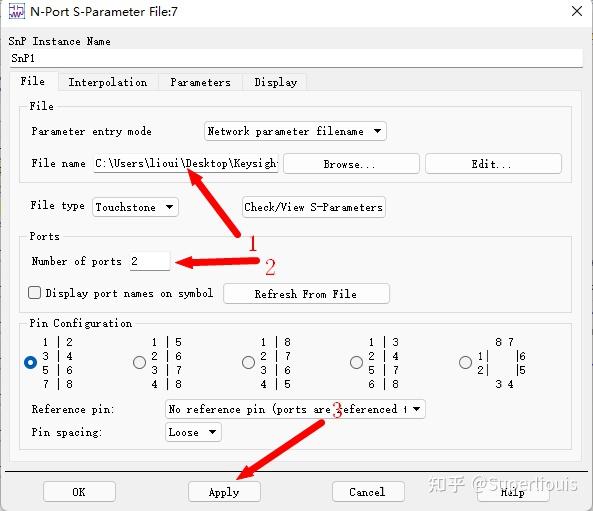Select the square 8-pin configuration layout
This screenshot has height=511, width=593.
(x=465, y=362)
